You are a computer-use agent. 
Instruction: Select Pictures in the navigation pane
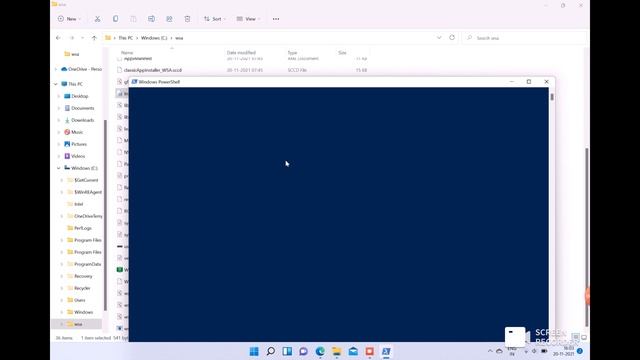click(x=78, y=144)
